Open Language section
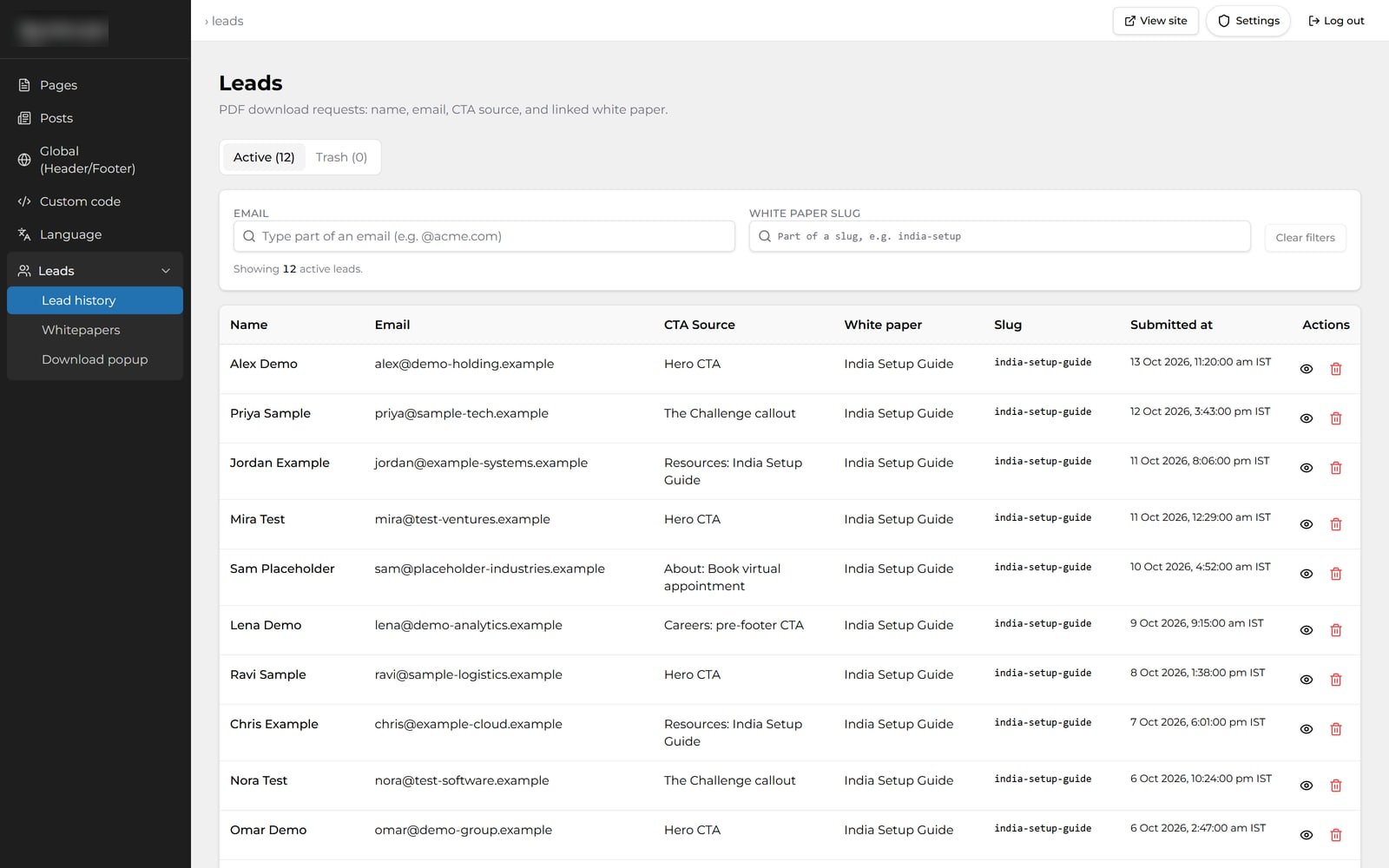 (95, 234)
